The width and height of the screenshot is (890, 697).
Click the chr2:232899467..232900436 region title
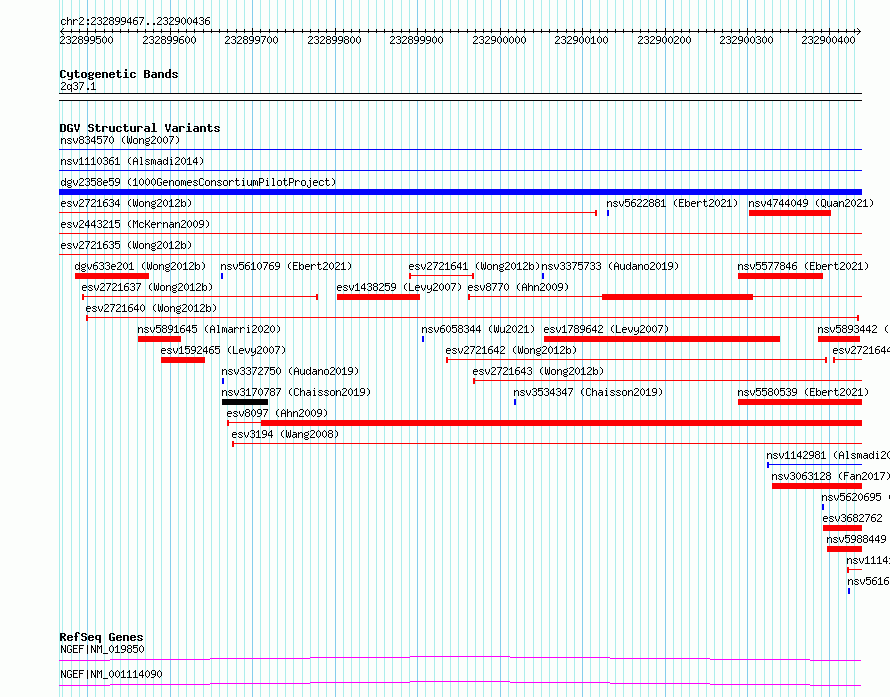click(135, 21)
